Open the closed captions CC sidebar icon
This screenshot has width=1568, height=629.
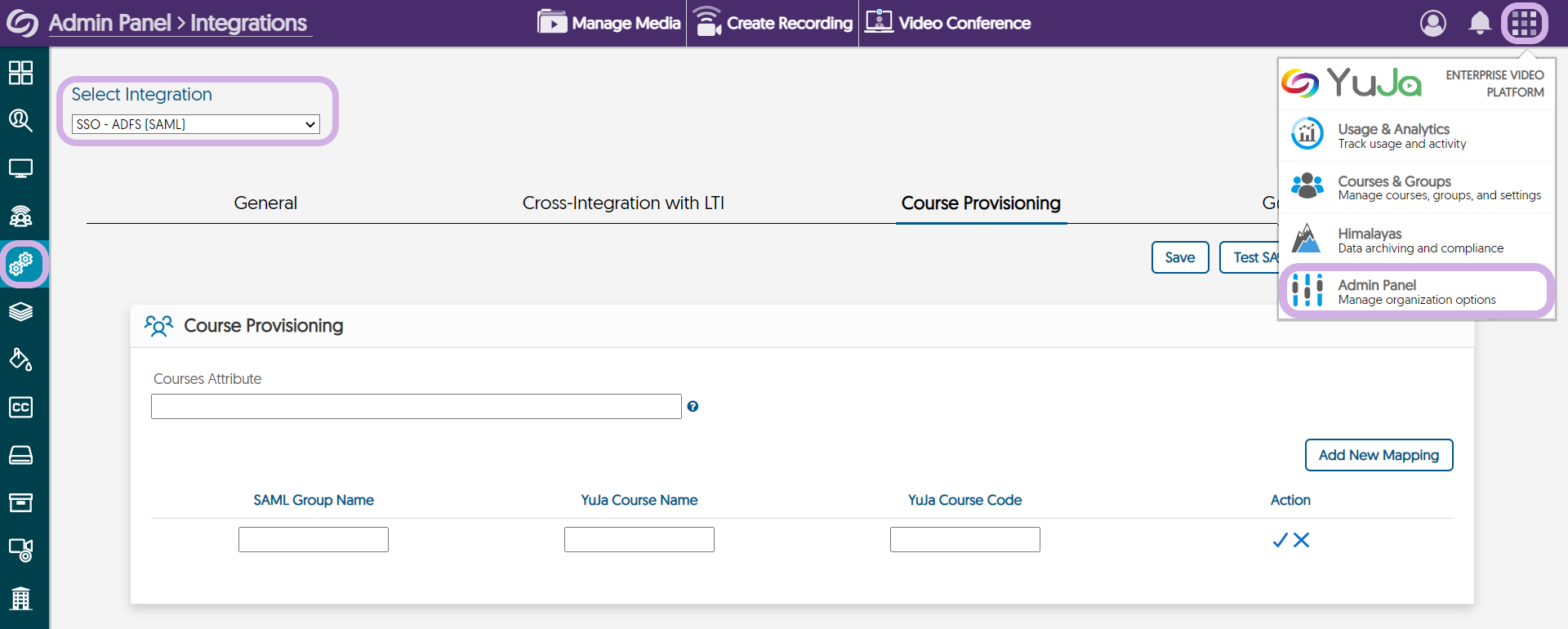click(21, 407)
